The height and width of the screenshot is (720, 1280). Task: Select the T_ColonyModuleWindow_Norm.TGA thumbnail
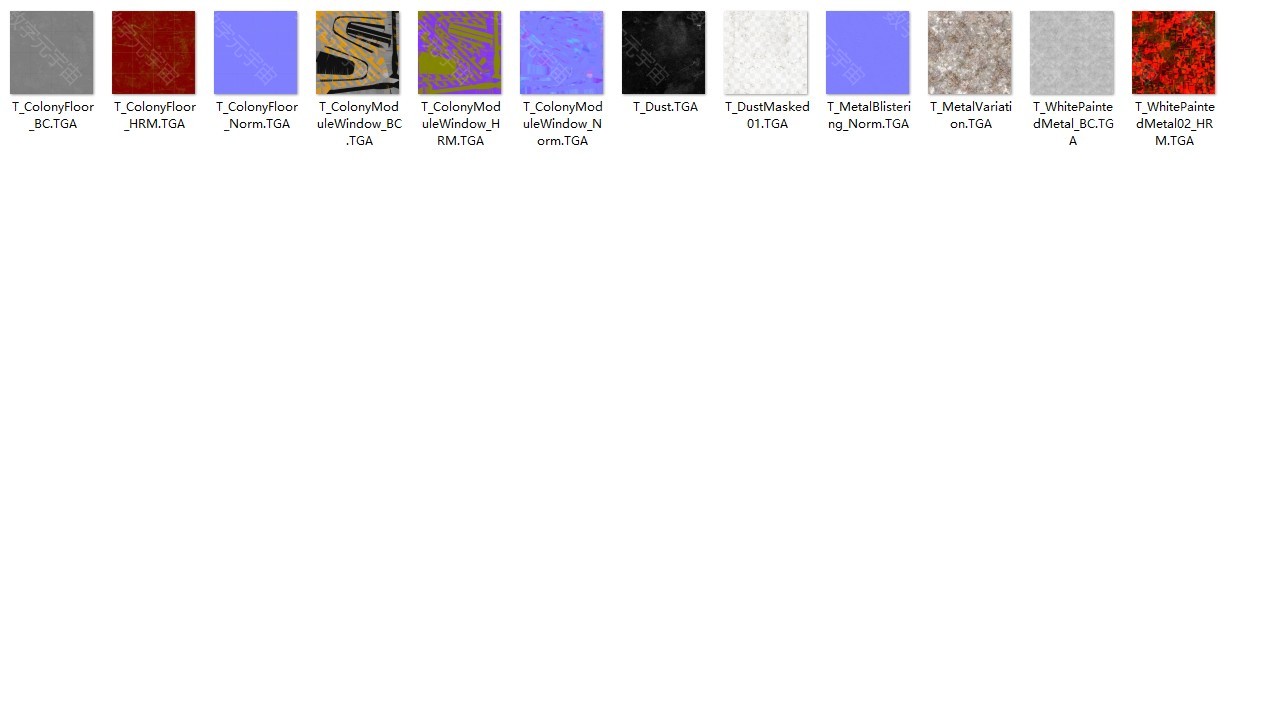coord(561,53)
